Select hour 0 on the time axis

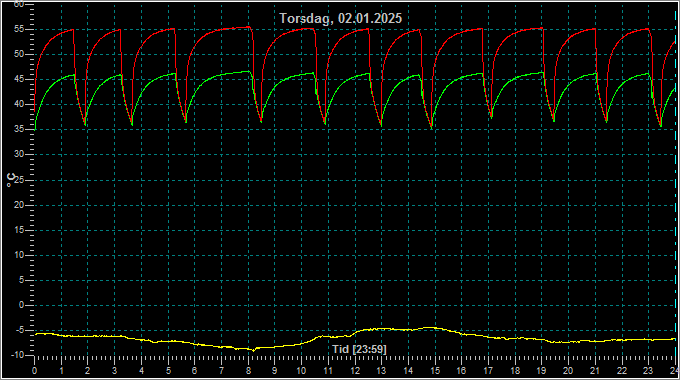pos(35,371)
